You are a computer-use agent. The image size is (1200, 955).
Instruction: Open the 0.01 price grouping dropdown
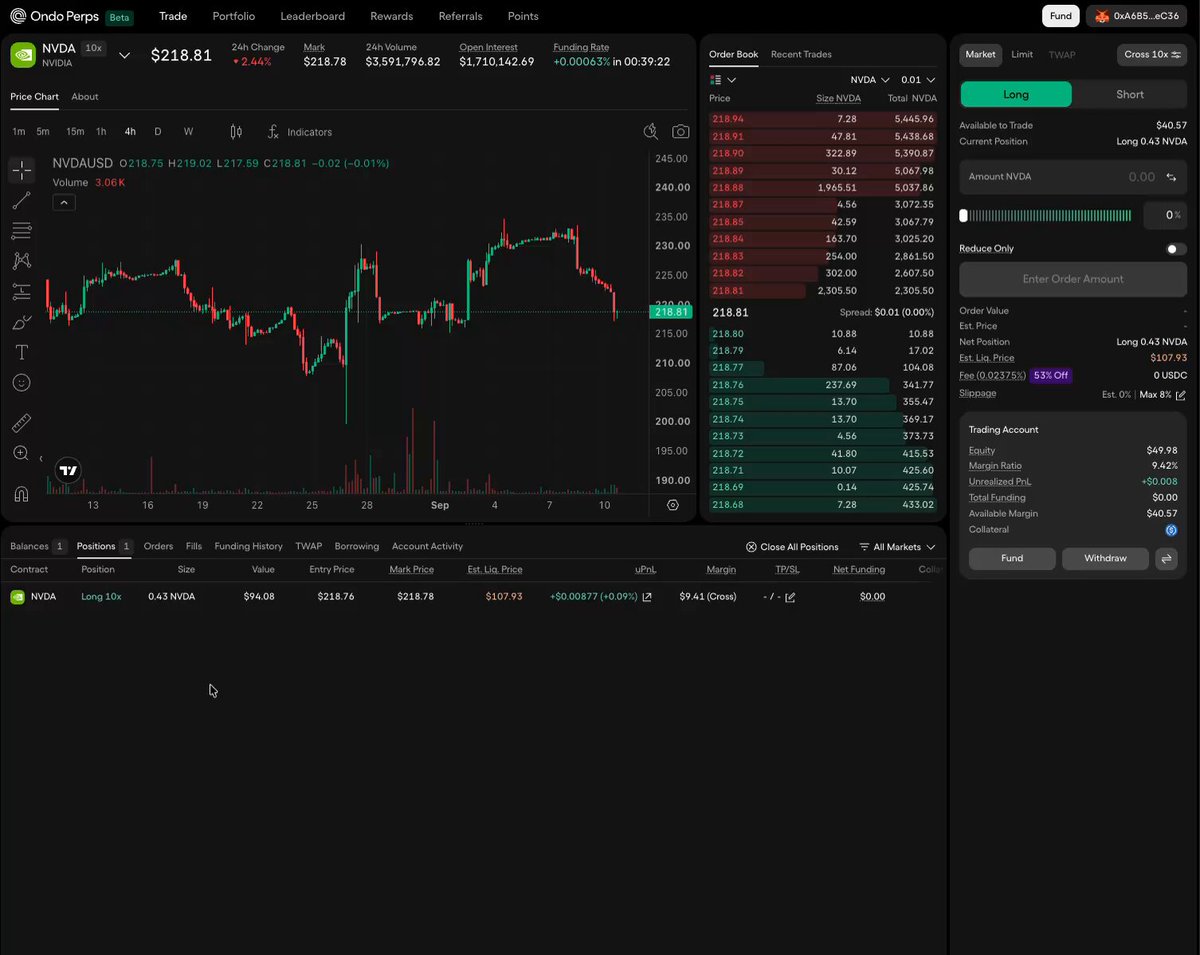918,79
